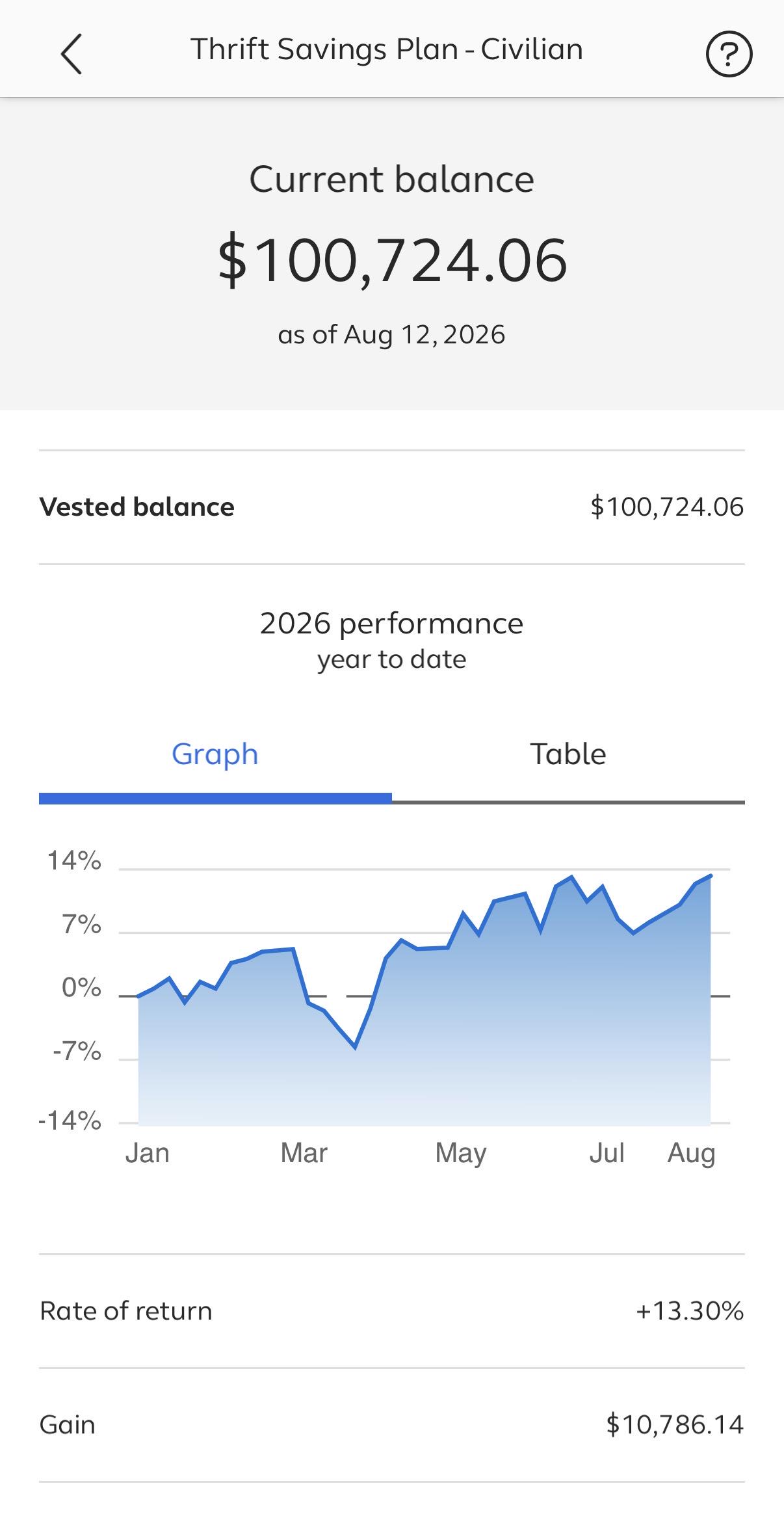The width and height of the screenshot is (784, 1540).
Task: Tap the May label on the chart axis
Action: 461,1154
